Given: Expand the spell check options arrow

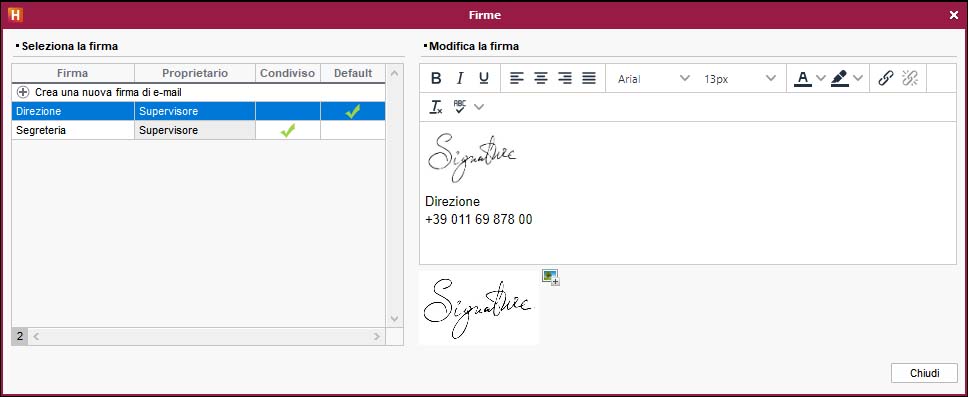Looking at the screenshot, I should click(479, 107).
